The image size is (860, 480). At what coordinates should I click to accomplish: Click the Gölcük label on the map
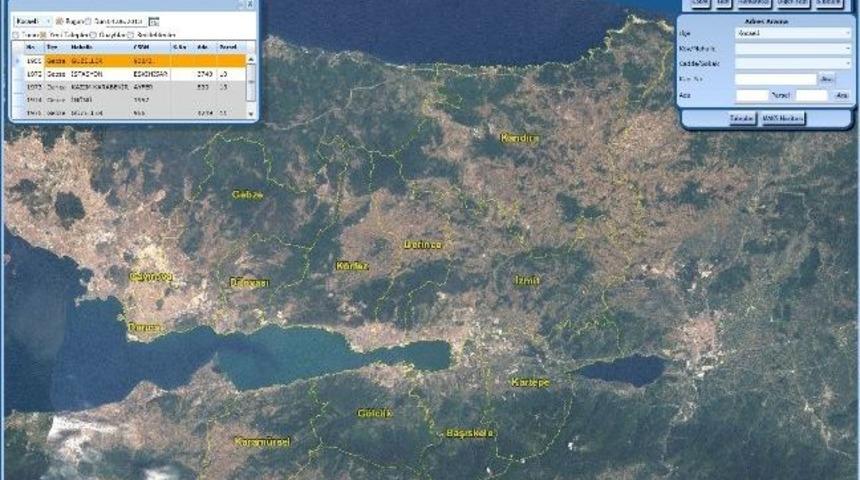pos(375,413)
